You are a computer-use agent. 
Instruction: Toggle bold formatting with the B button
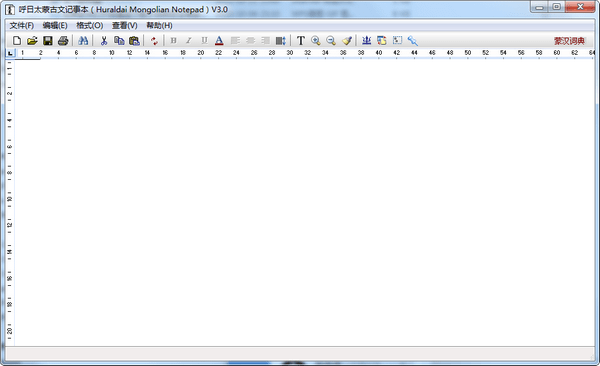173,41
